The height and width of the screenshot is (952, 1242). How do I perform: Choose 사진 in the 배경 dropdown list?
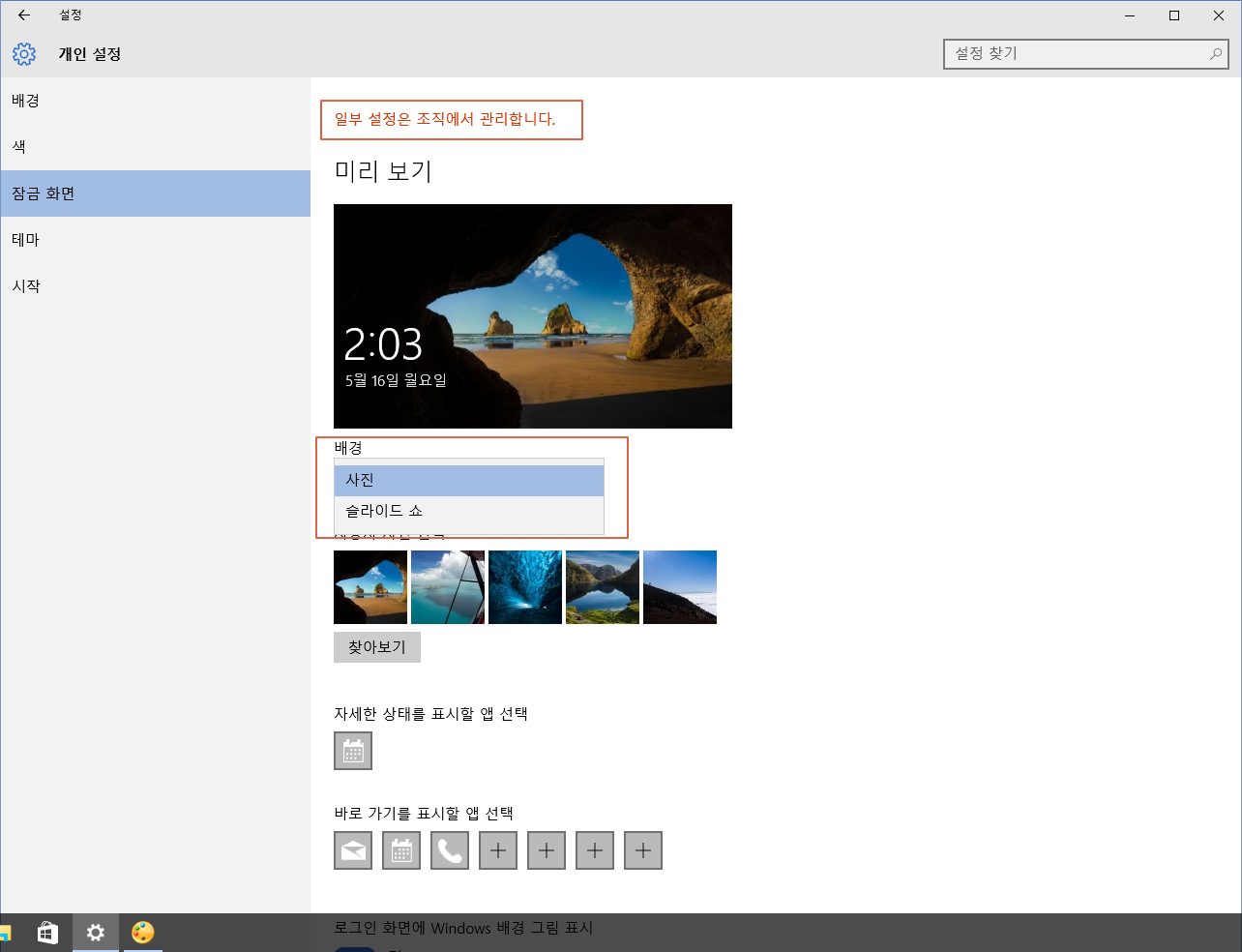pos(469,481)
